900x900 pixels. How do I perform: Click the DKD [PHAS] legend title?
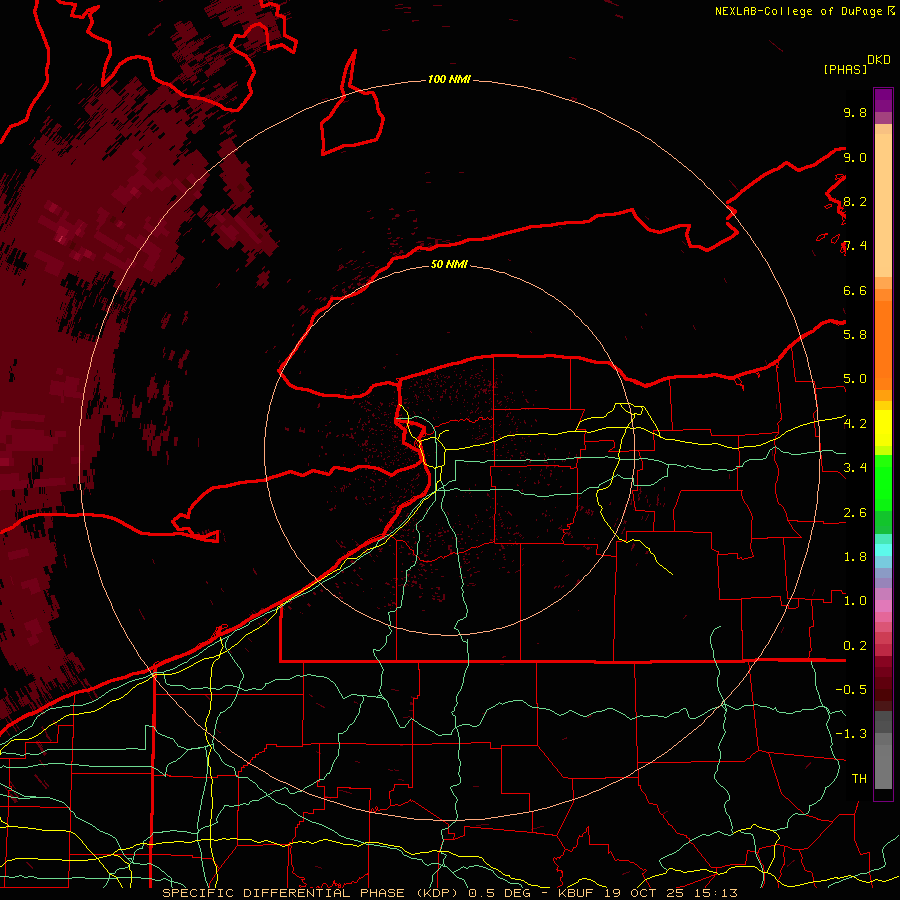(x=856, y=64)
